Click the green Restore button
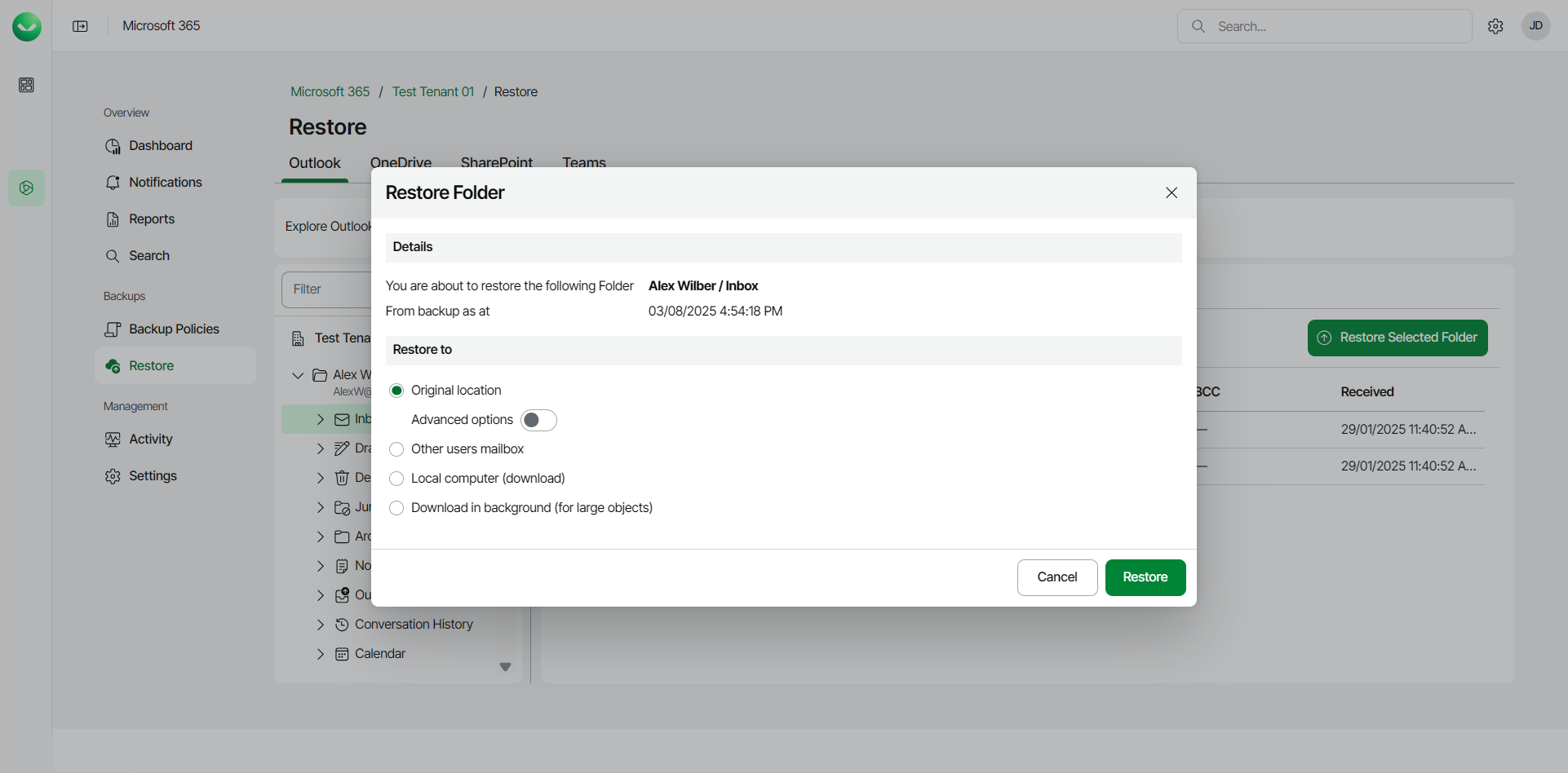 1145,577
